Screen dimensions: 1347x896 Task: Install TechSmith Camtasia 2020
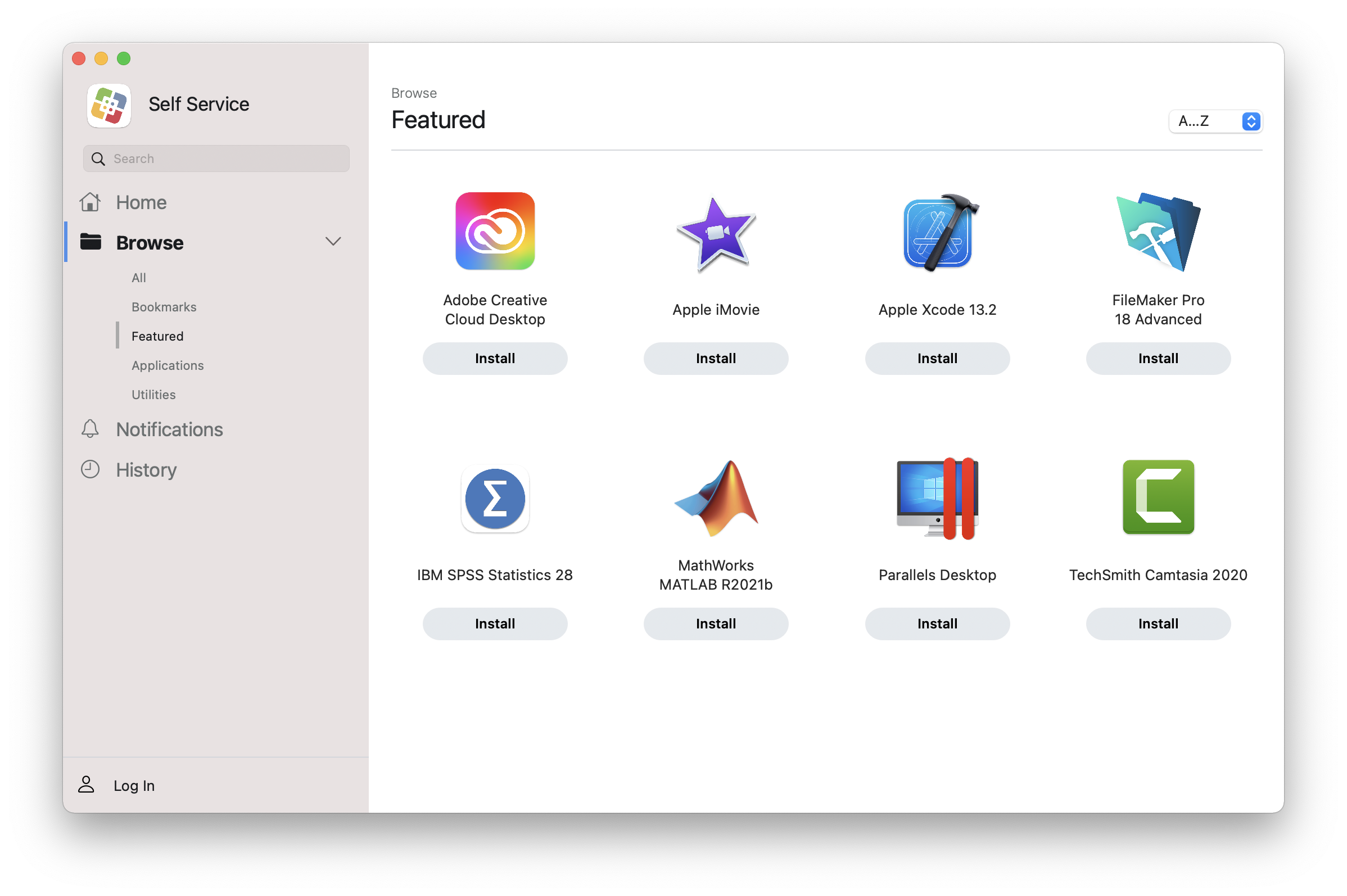(1158, 623)
